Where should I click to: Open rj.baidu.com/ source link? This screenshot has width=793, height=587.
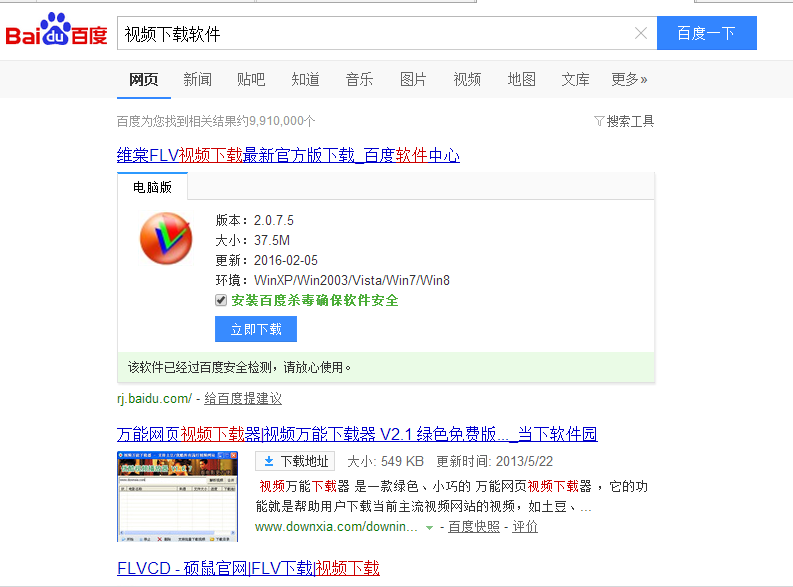click(154, 398)
